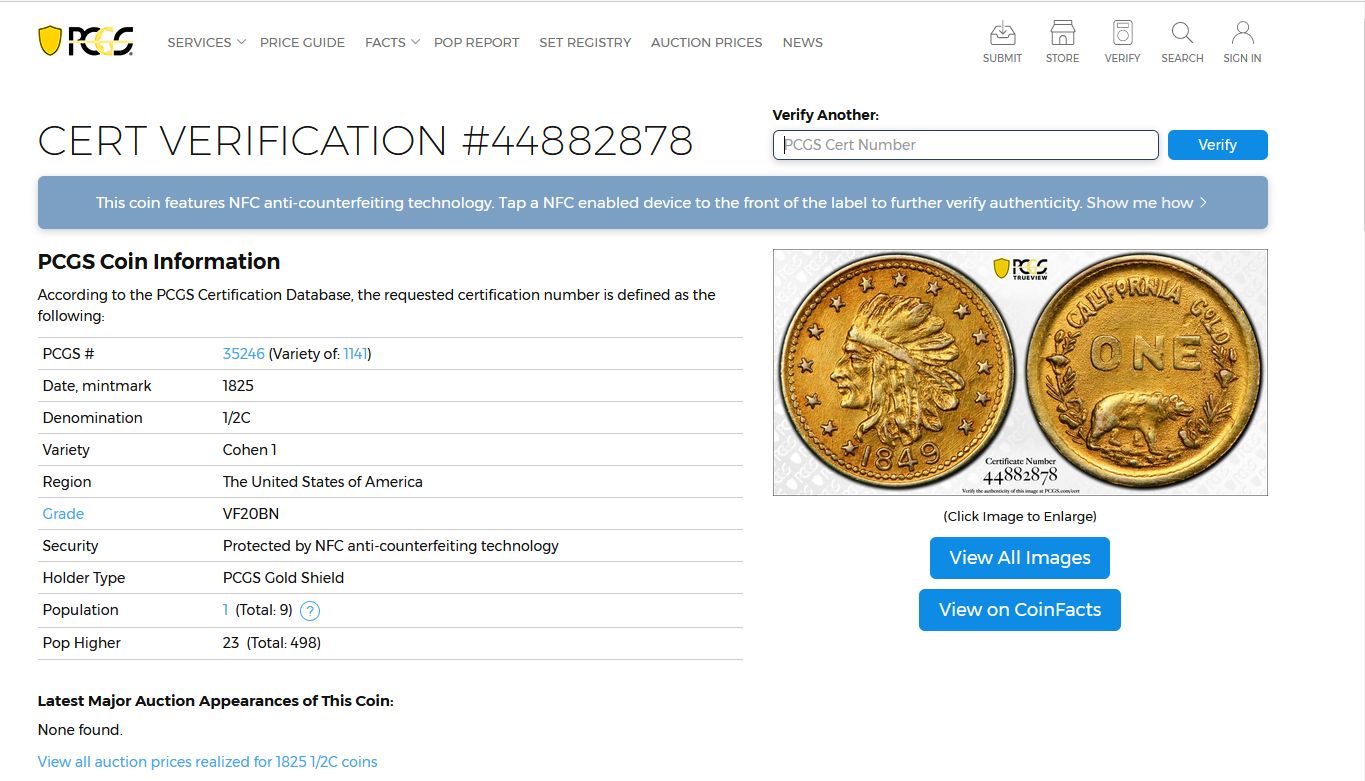Open the News menu item
1365x781 pixels.
click(802, 42)
